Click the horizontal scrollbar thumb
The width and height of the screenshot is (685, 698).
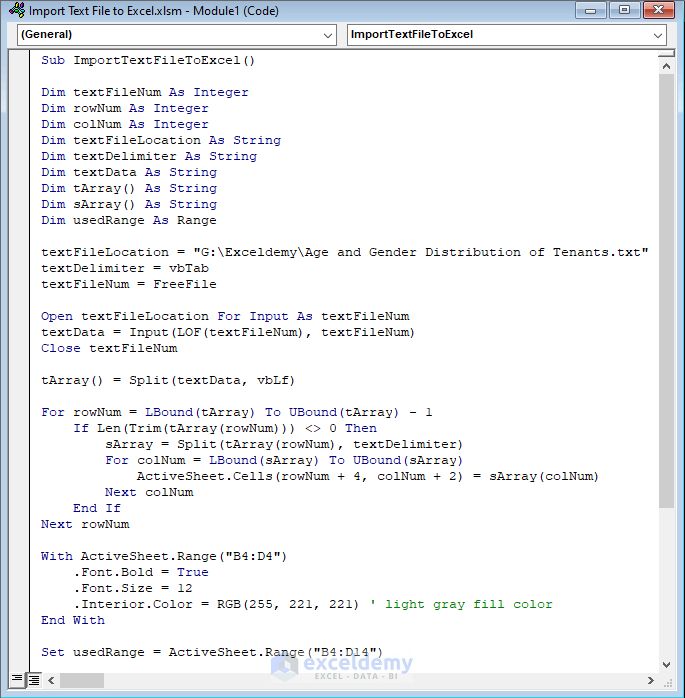point(82,680)
